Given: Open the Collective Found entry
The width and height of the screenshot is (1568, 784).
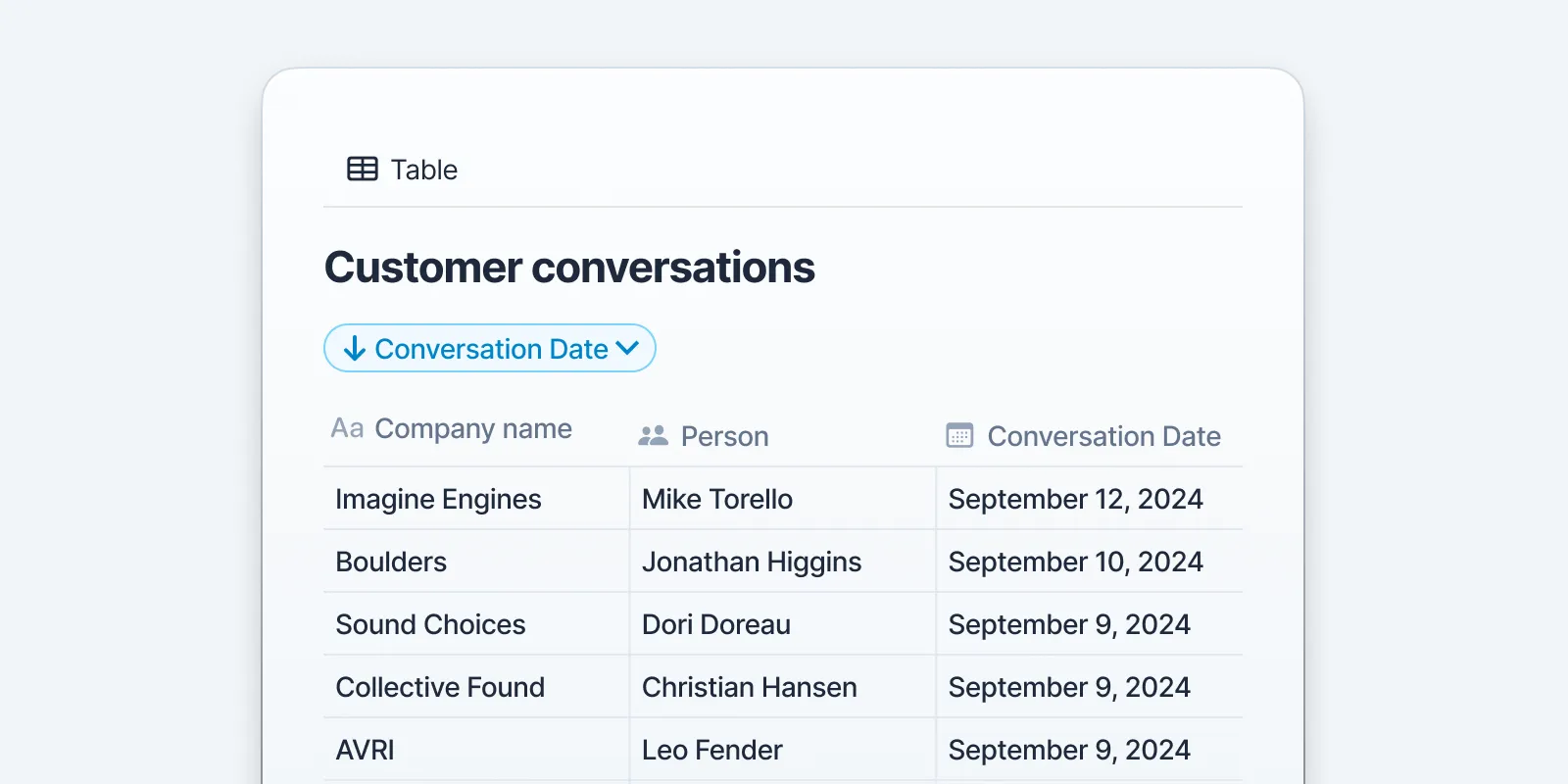Looking at the screenshot, I should 440,687.
